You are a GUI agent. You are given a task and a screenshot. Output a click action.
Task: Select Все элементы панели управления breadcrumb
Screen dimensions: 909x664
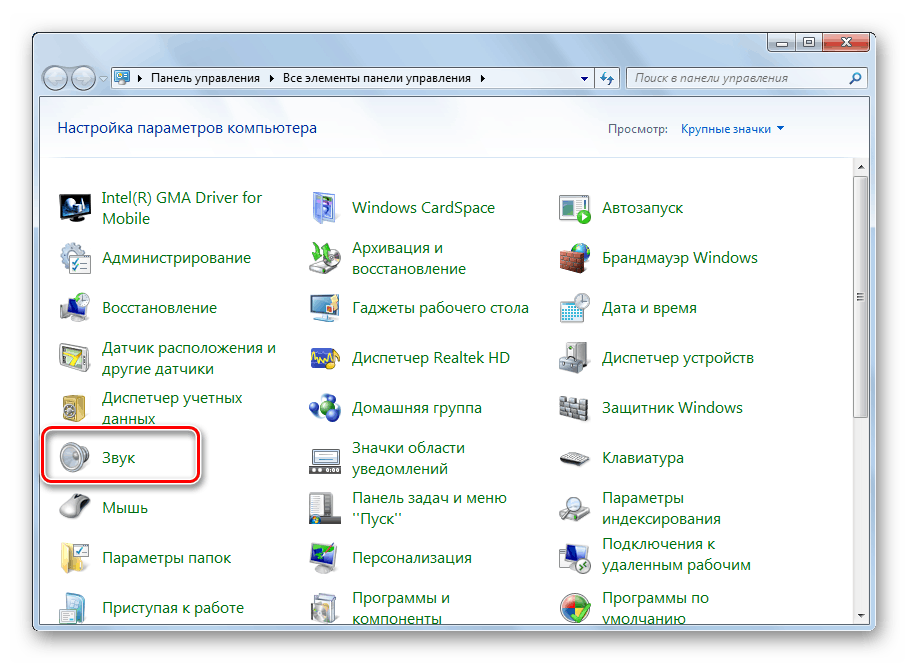click(377, 78)
